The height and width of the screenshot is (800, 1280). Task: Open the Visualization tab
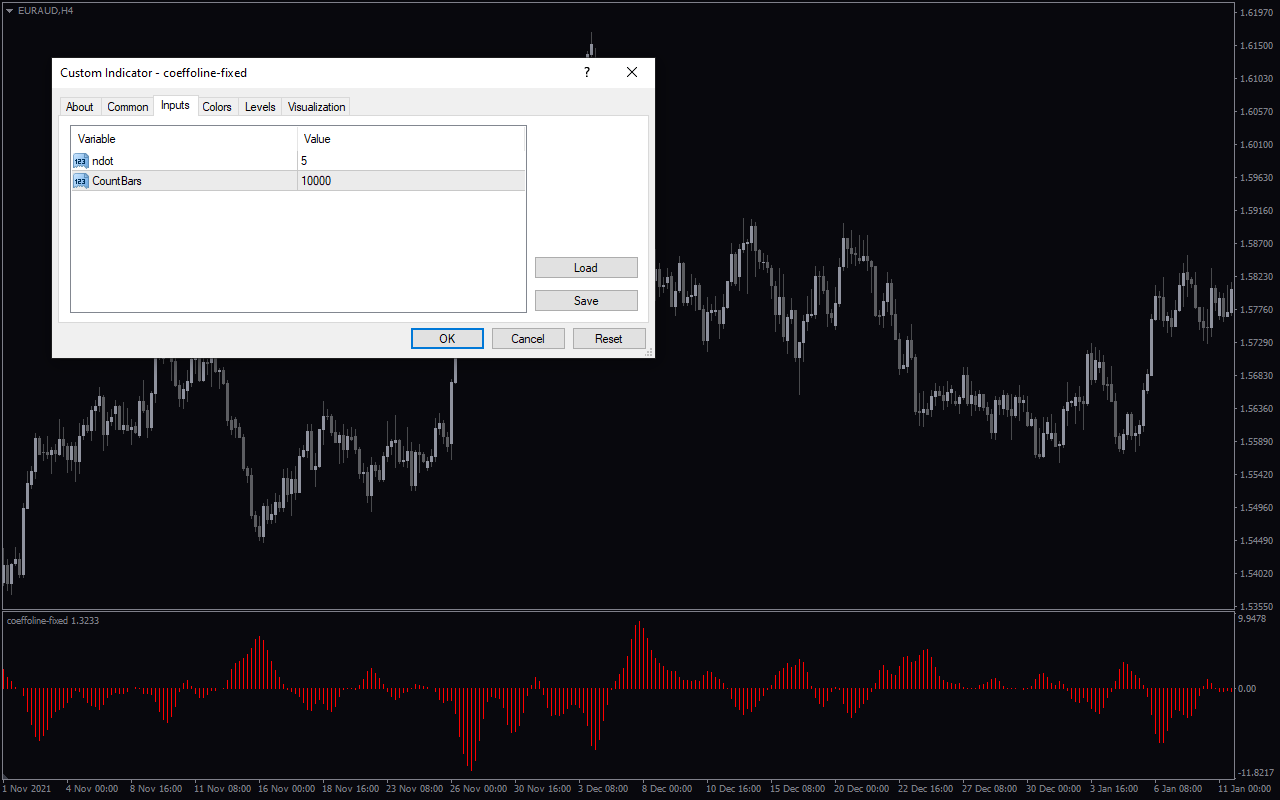click(317, 107)
